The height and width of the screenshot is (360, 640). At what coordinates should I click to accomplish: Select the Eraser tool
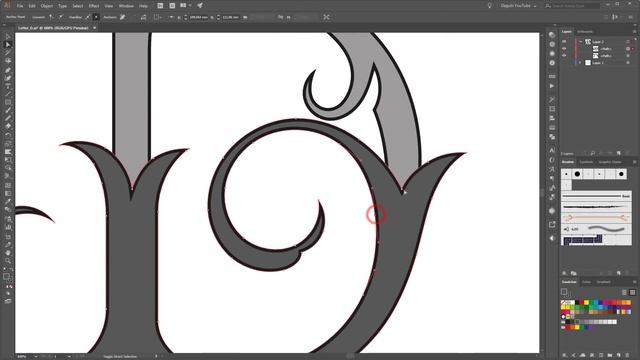pyautogui.click(x=8, y=127)
